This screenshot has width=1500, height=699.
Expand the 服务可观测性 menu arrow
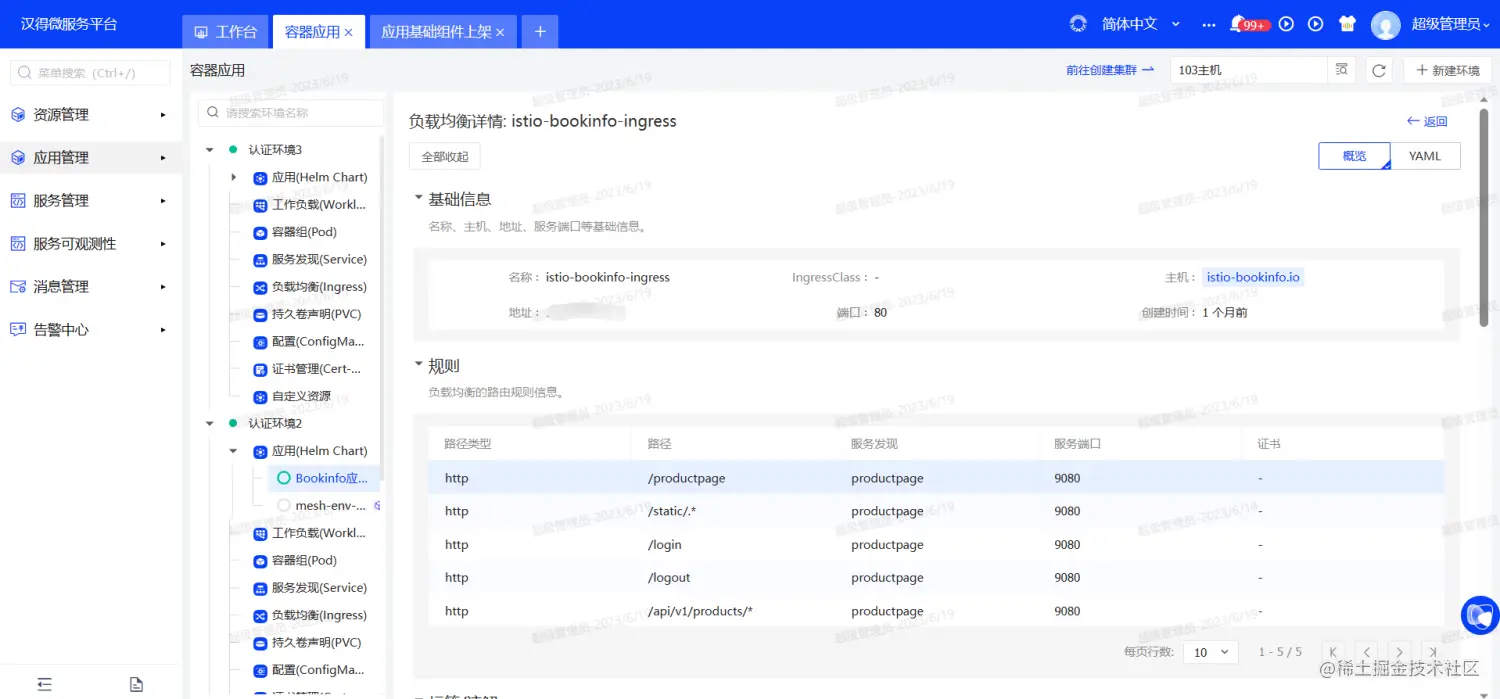tap(163, 244)
